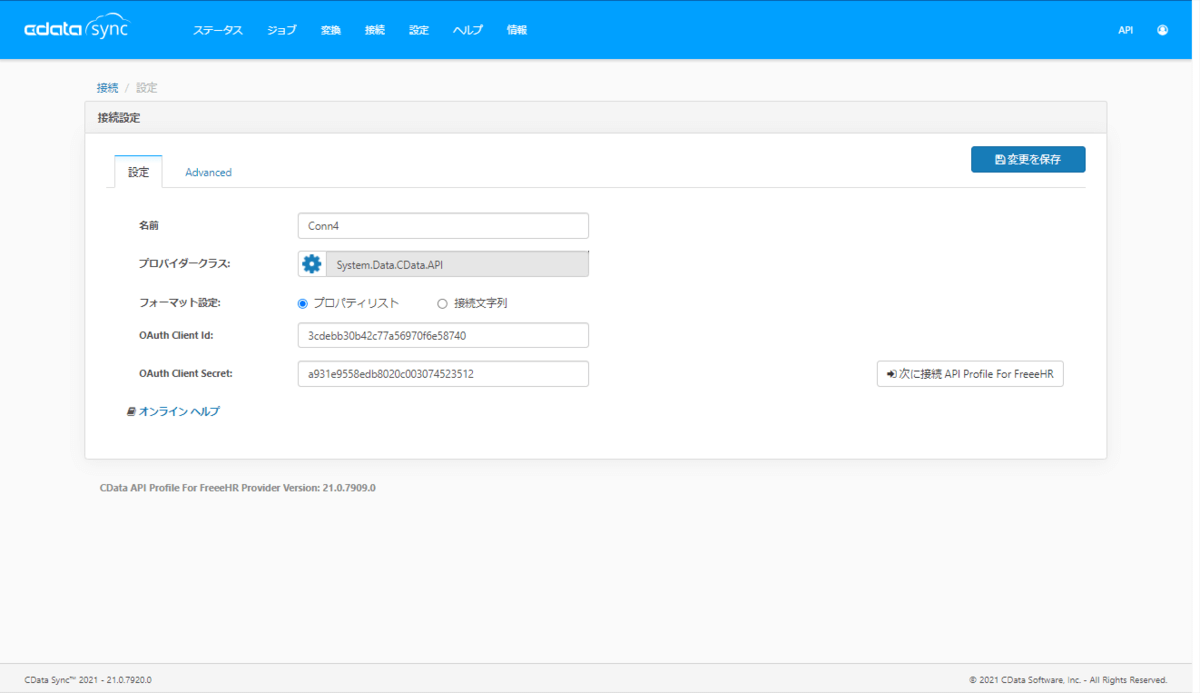Image resolution: width=1200 pixels, height=693 pixels.
Task: Select the 接続文字列 radio option
Action: 442,303
